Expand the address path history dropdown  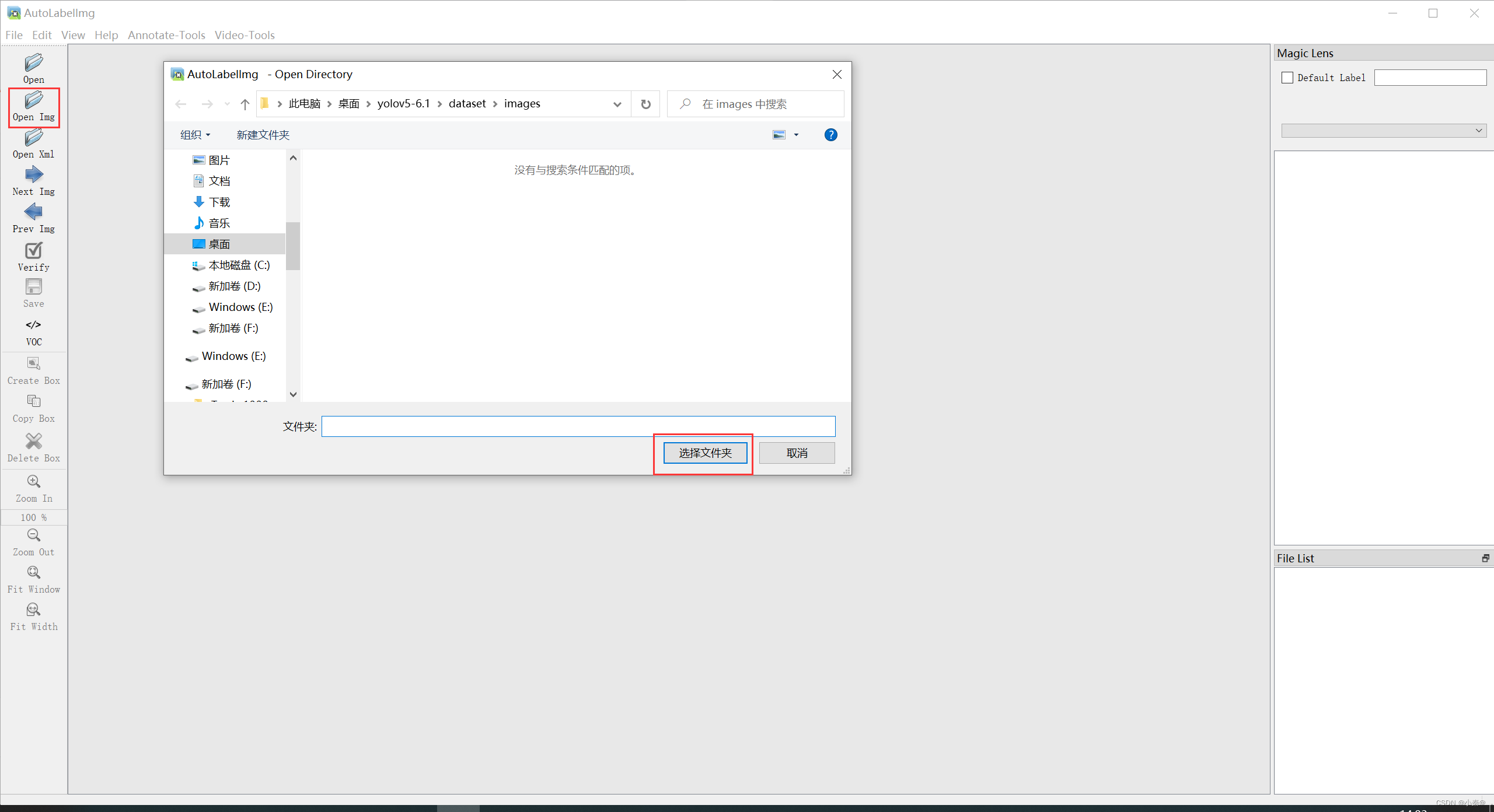pyautogui.click(x=617, y=104)
